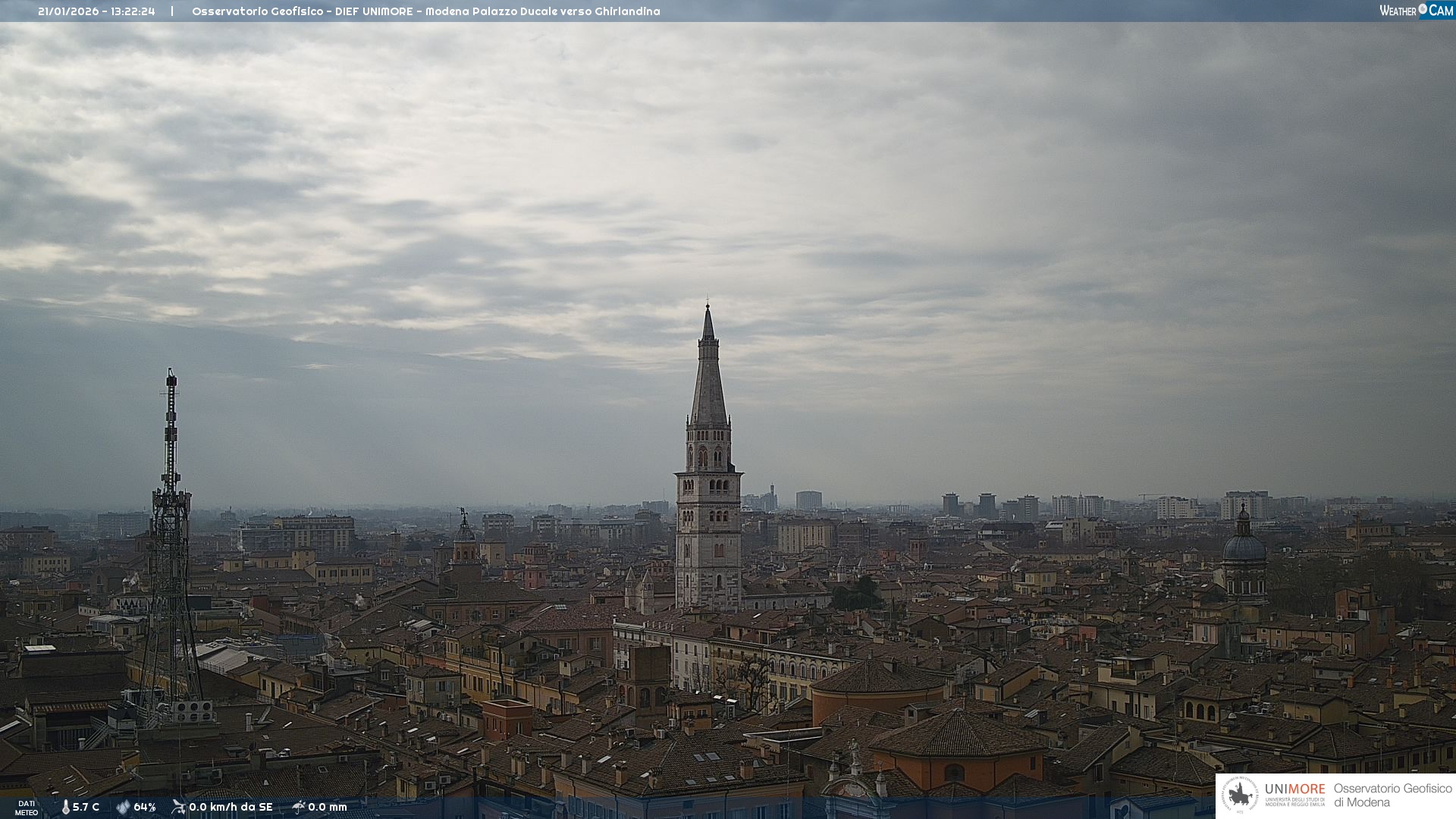Click the umbrella rainfall icon
Viewport: 1456px width, 819px height.
[298, 807]
